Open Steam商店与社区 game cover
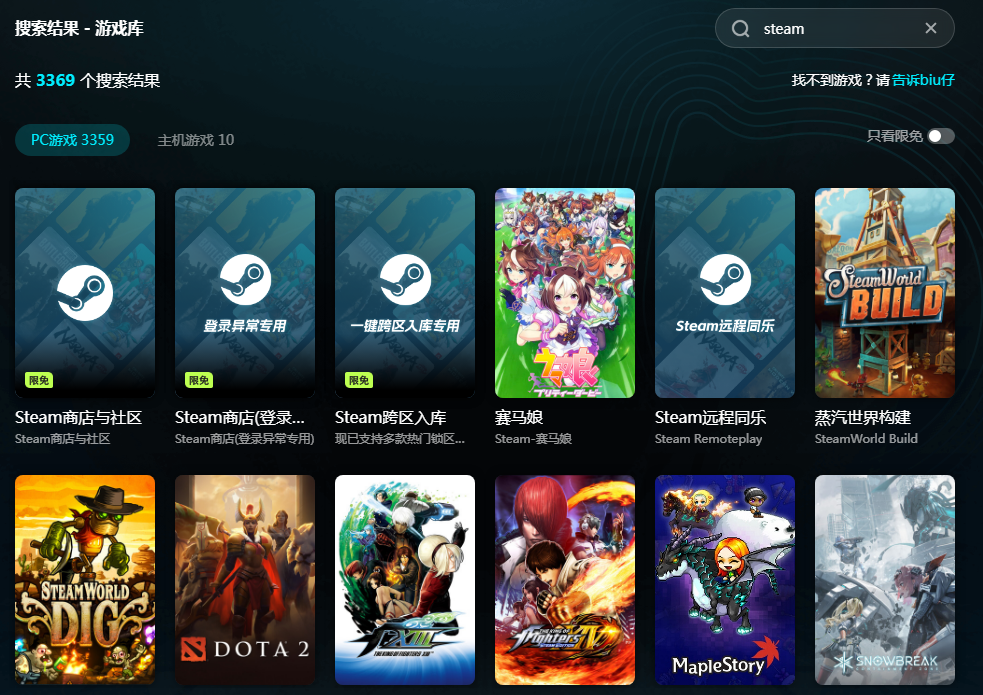 [85, 293]
